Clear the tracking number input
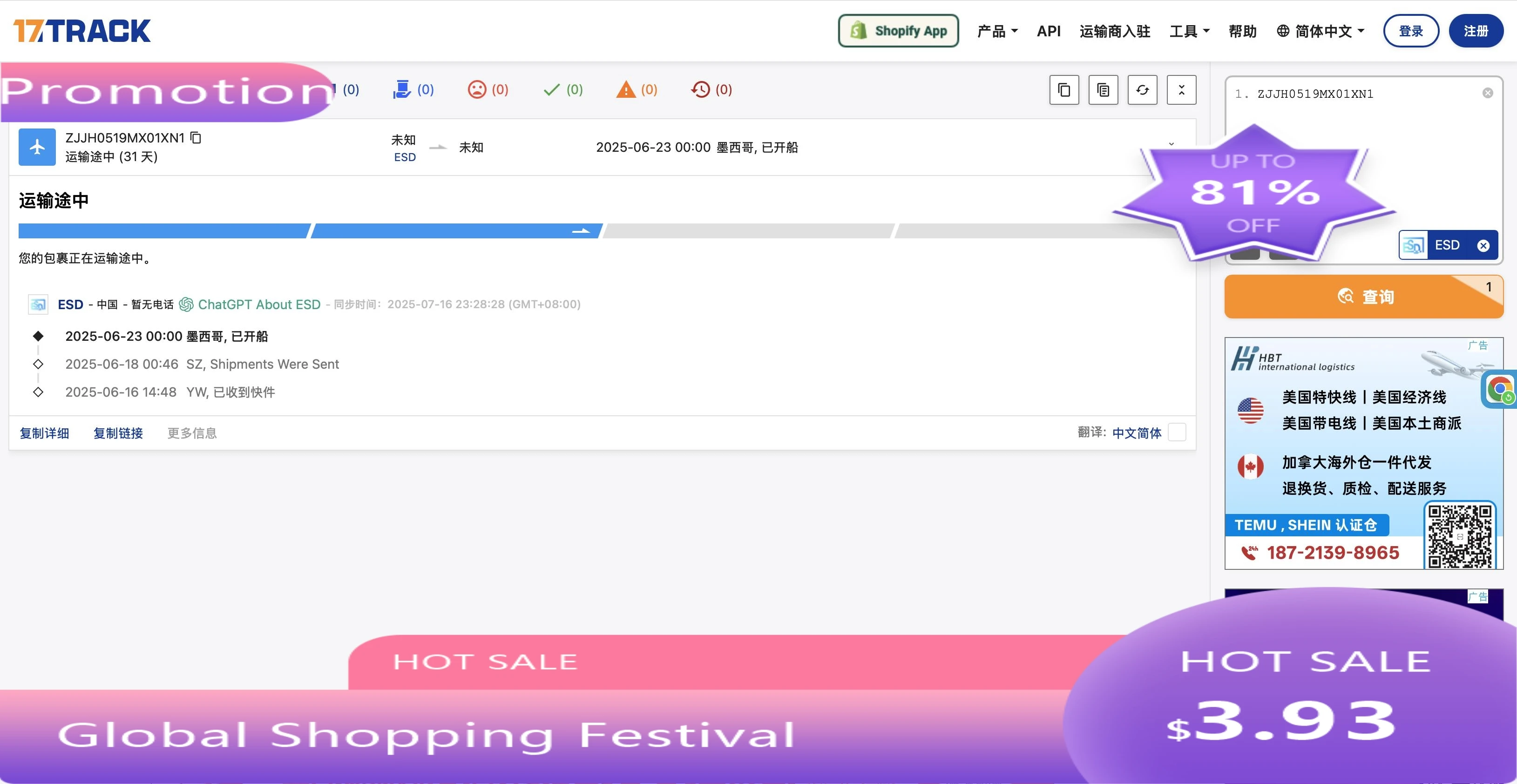Screen dimensions: 1517x784 [x=1487, y=93]
